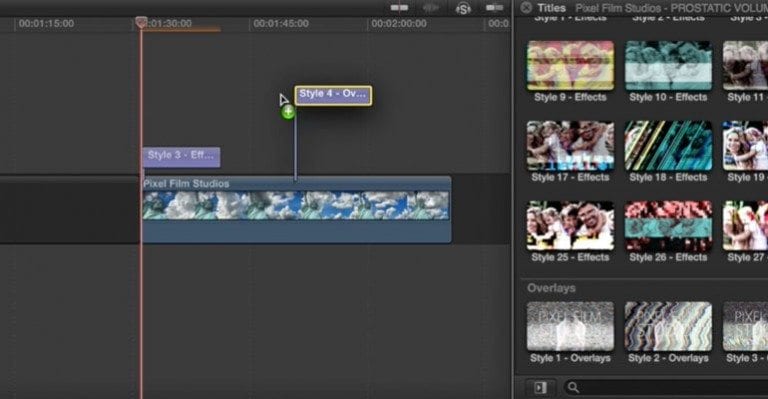Screen dimensions: 768x399
Task: Select the Style 10 - Effects title
Action: [x=668, y=66]
